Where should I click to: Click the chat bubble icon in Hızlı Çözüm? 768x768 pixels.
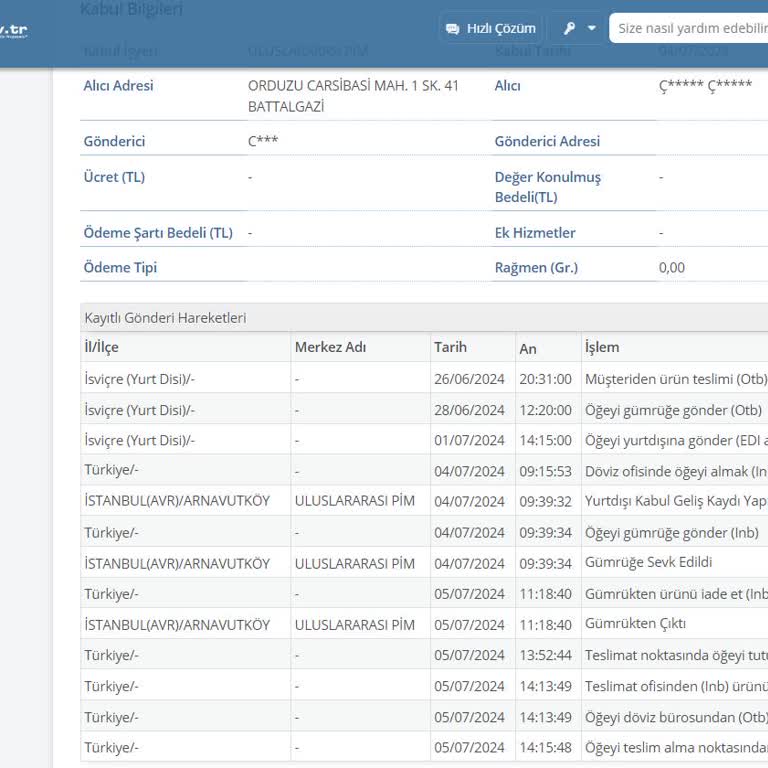(453, 28)
